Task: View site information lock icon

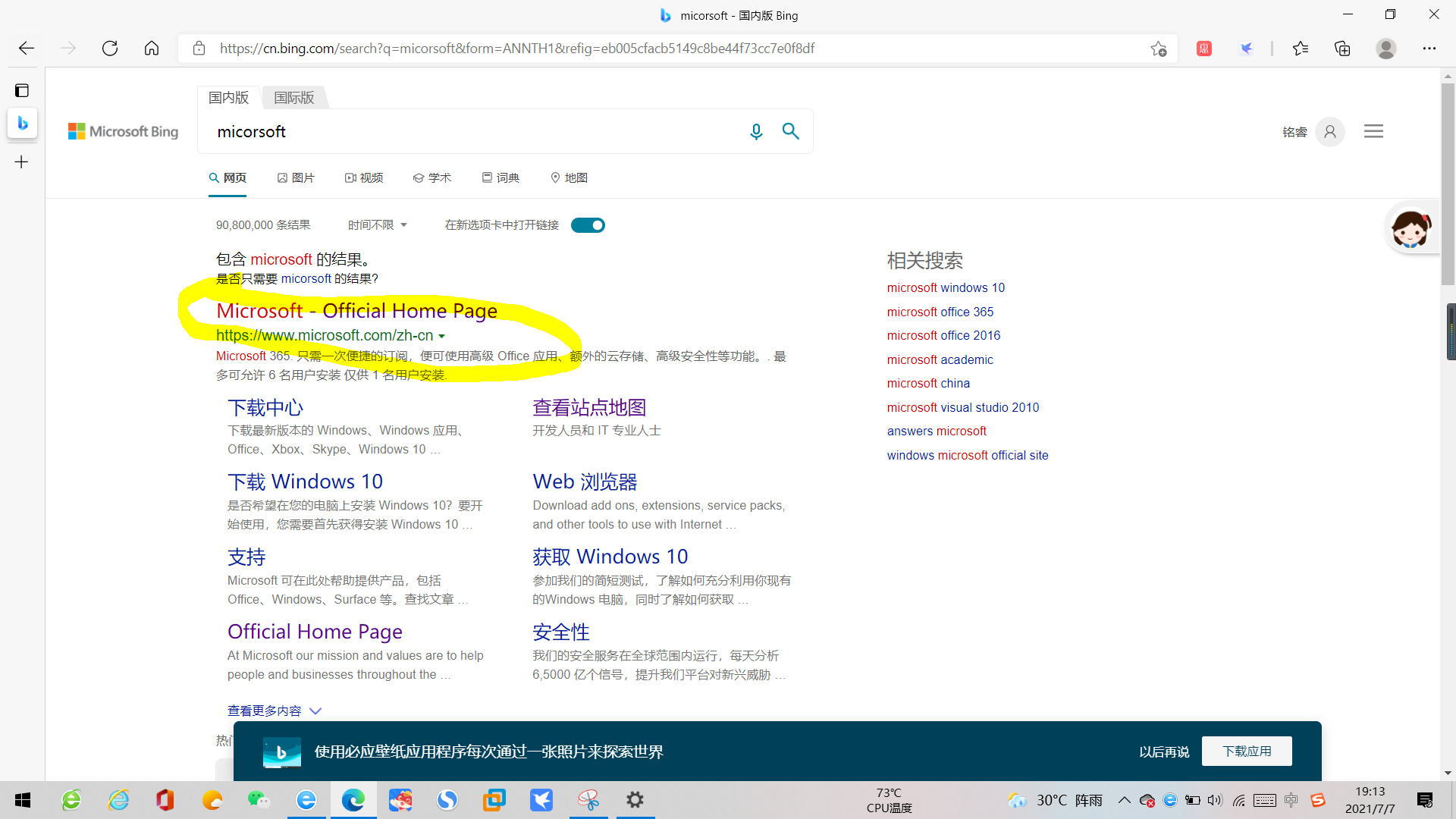Action: 199,49
